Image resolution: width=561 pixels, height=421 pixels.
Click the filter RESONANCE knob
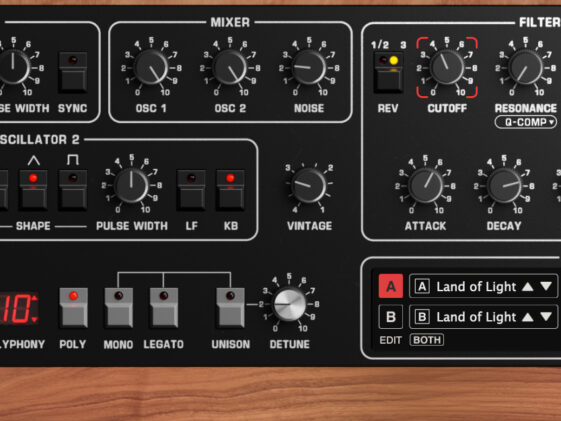pyautogui.click(x=525, y=67)
